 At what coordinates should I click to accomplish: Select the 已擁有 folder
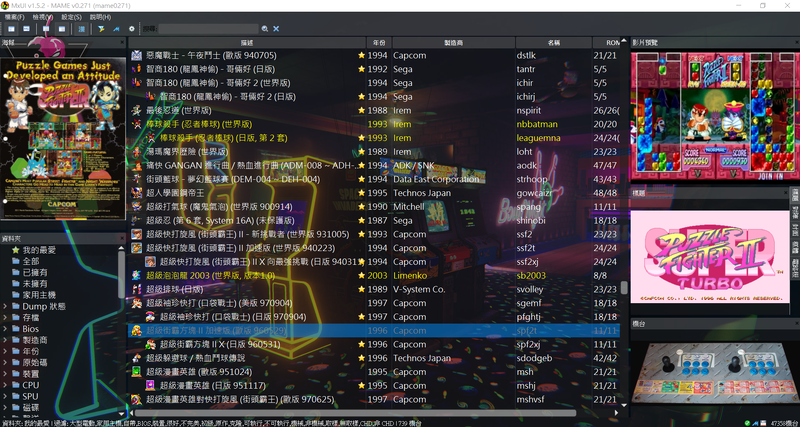point(35,272)
